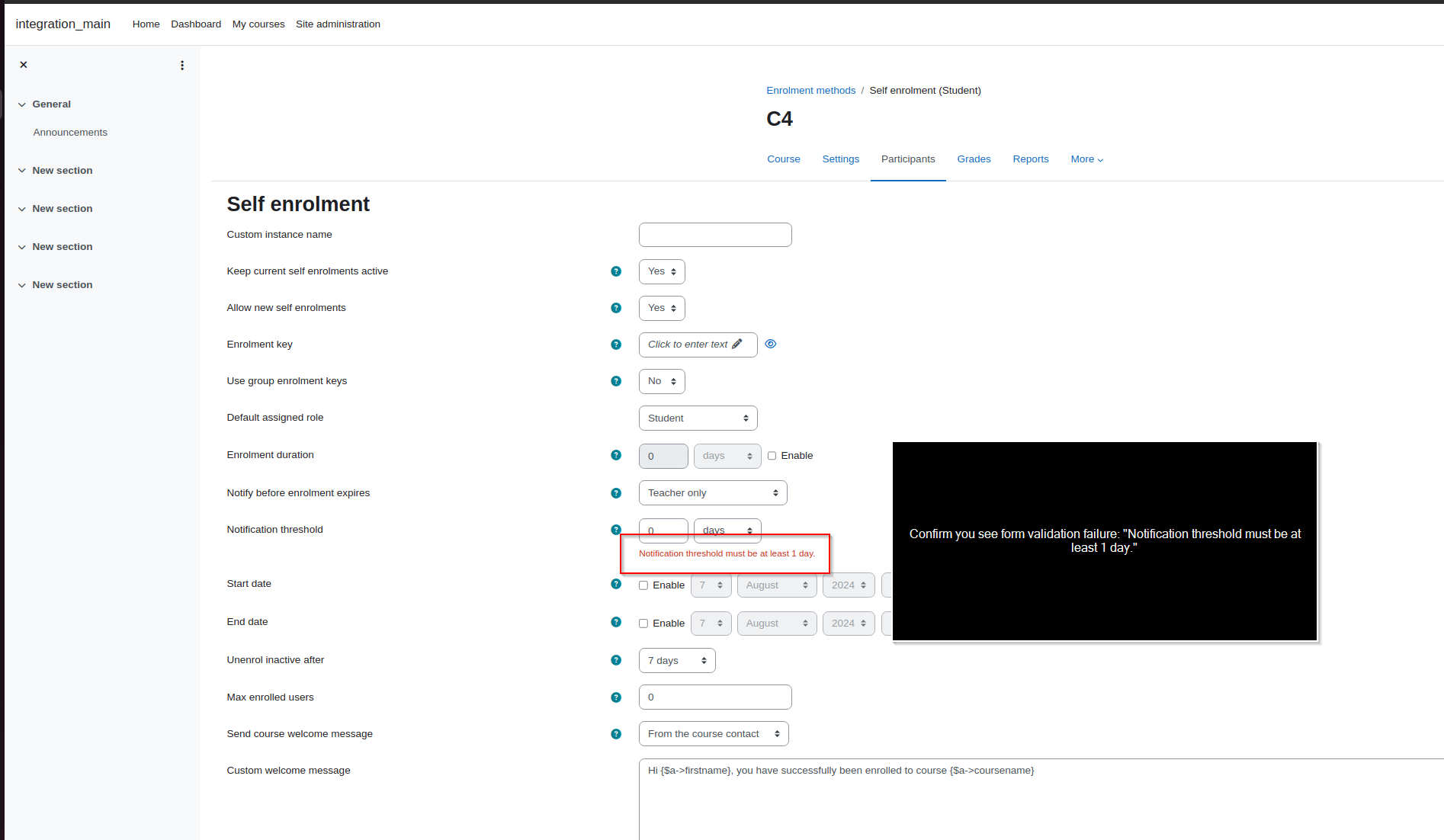Collapse the last New section chevron

22,285
